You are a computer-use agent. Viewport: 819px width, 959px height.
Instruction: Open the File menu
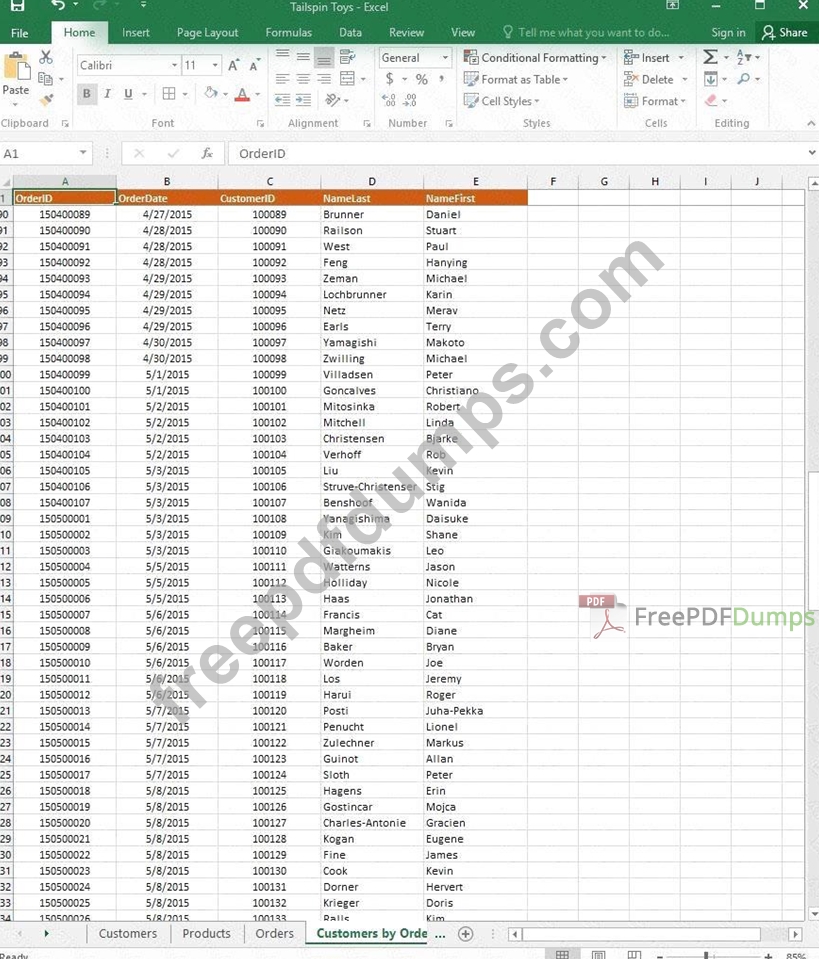[20, 32]
